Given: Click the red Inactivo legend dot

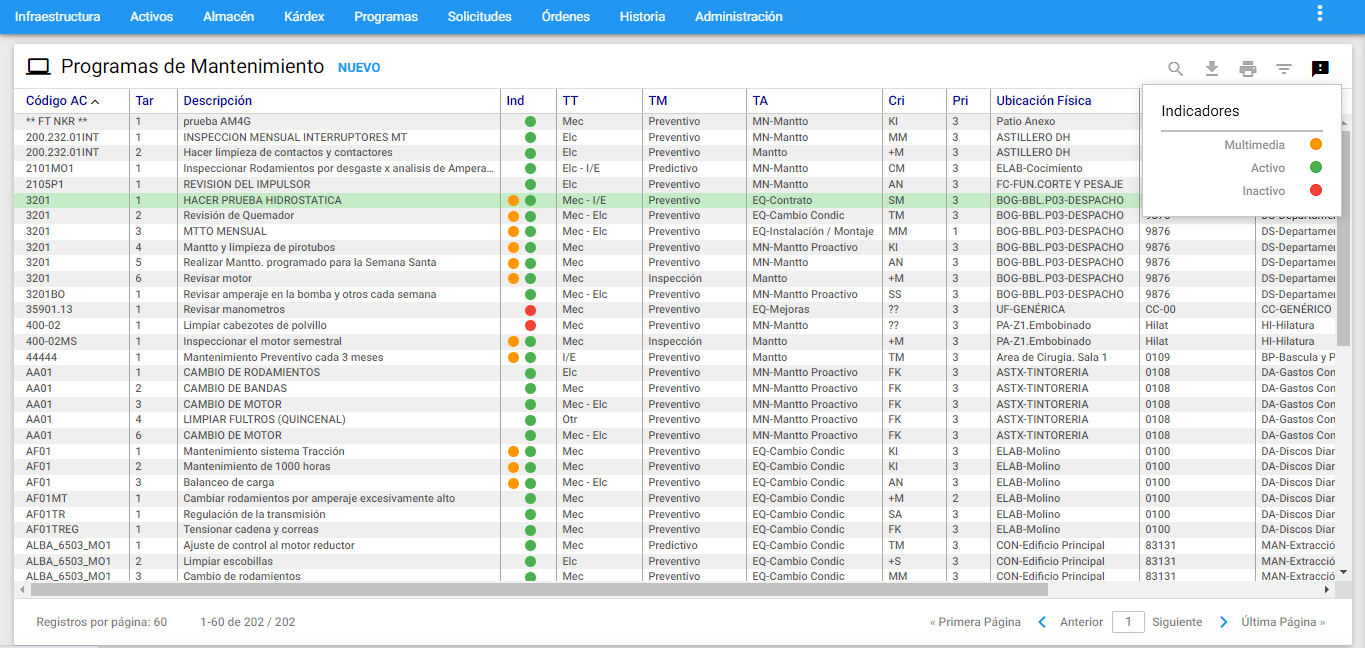Looking at the screenshot, I should pyautogui.click(x=1316, y=191).
